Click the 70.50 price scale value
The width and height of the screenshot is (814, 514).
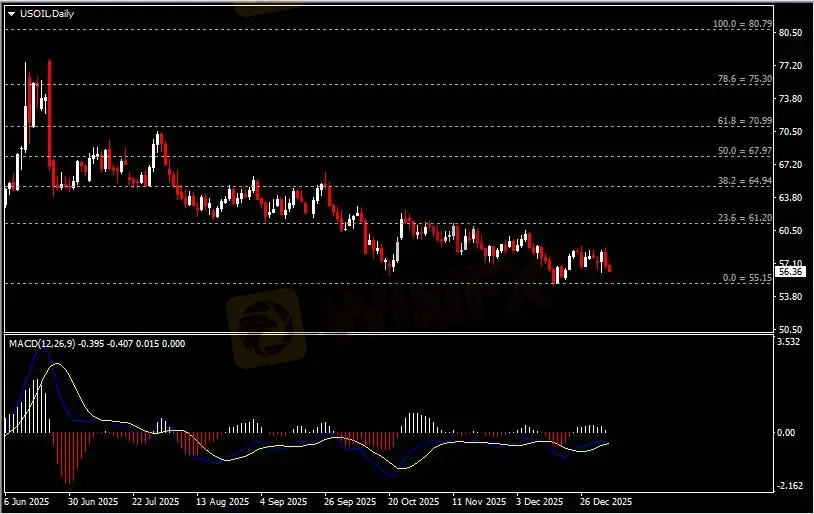click(791, 132)
